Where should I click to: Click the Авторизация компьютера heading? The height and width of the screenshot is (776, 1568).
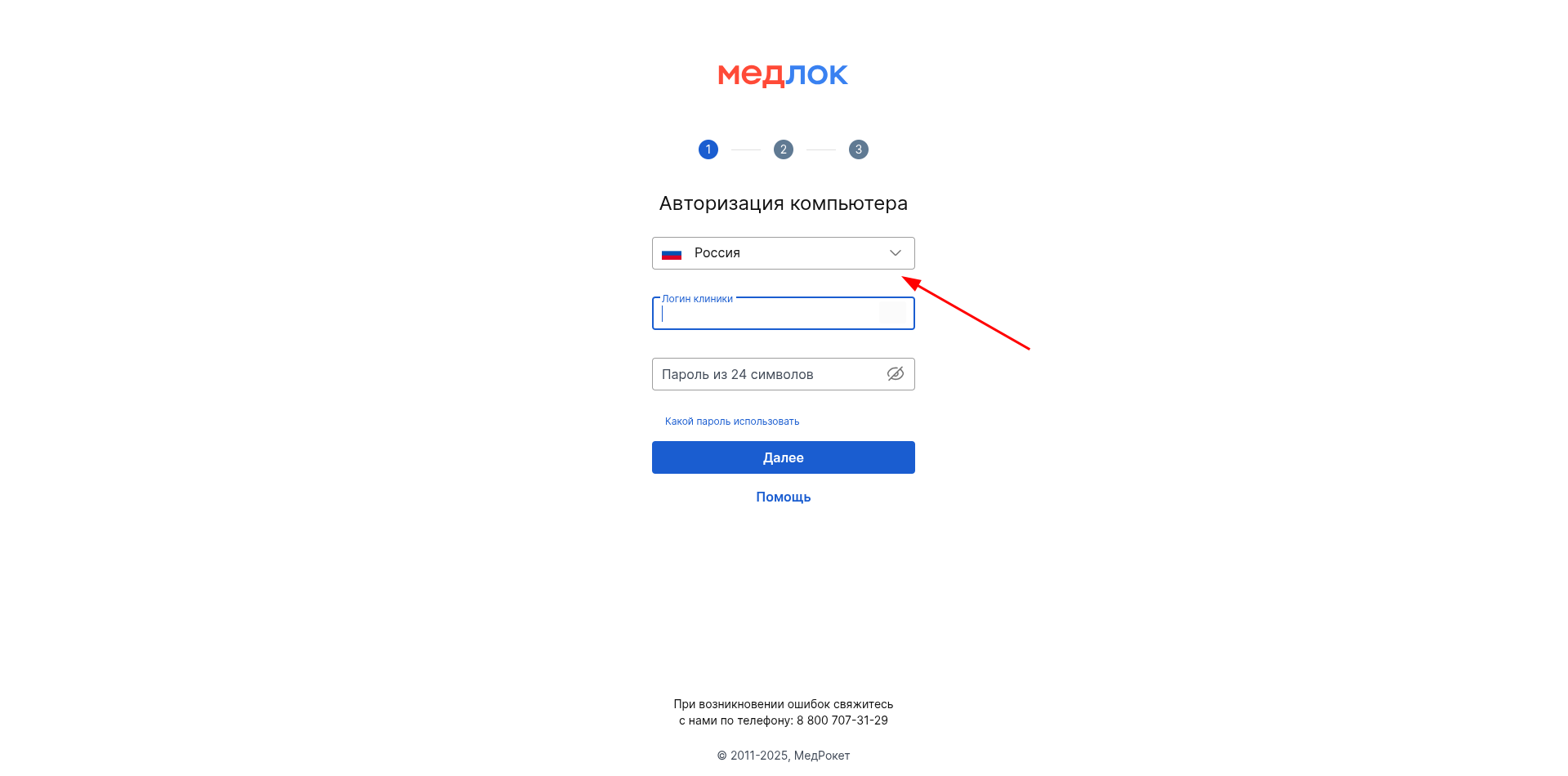(x=784, y=203)
